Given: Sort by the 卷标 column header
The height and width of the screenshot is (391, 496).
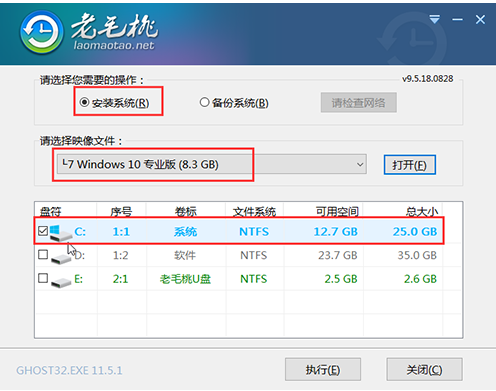Looking at the screenshot, I should point(186,211).
